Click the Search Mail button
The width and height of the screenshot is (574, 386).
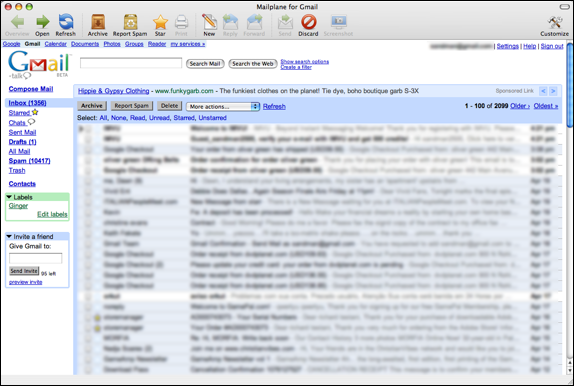(x=205, y=64)
